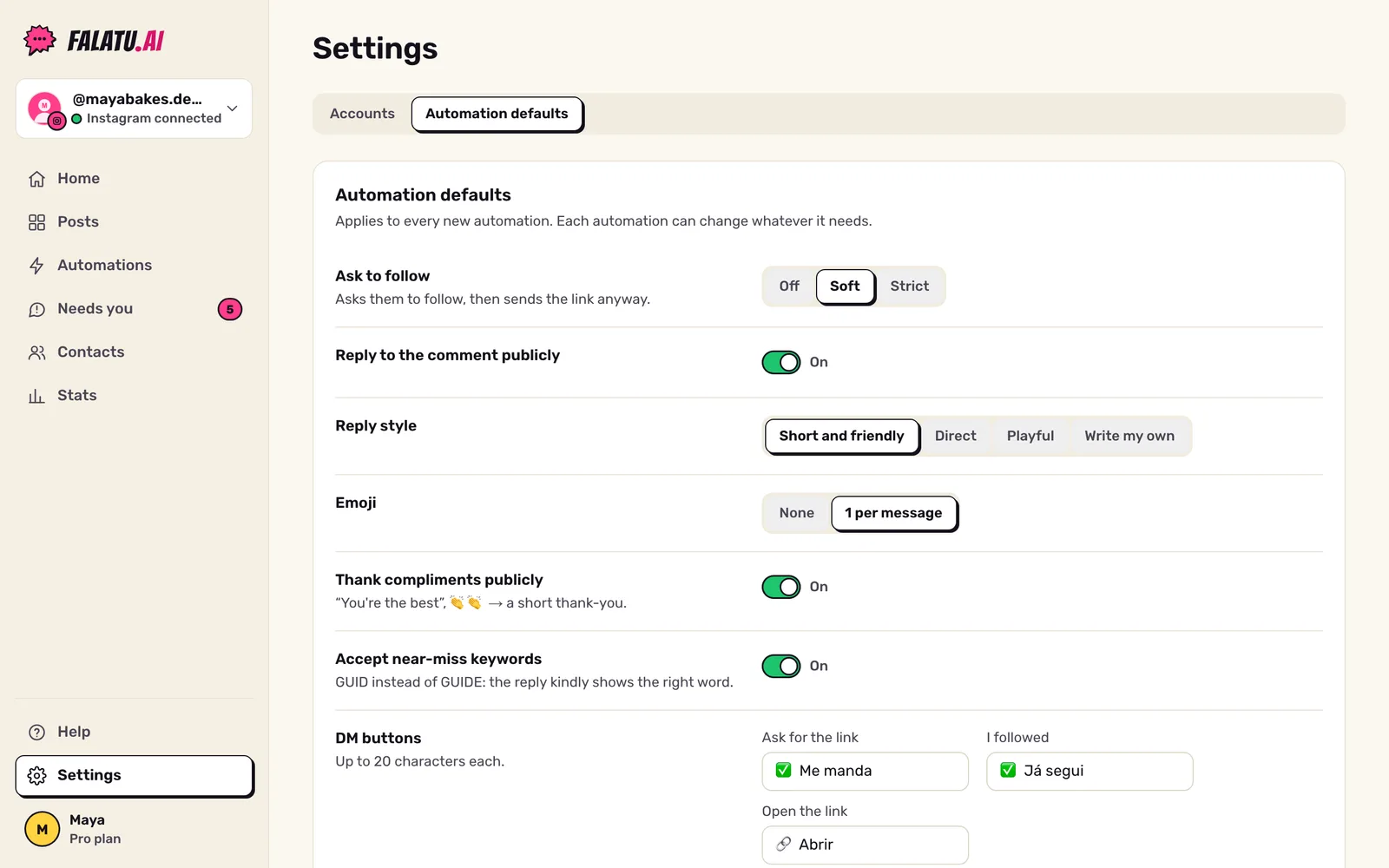Viewport: 1389px width, 868px height.
Task: Select Direct reply style
Action: [955, 436]
